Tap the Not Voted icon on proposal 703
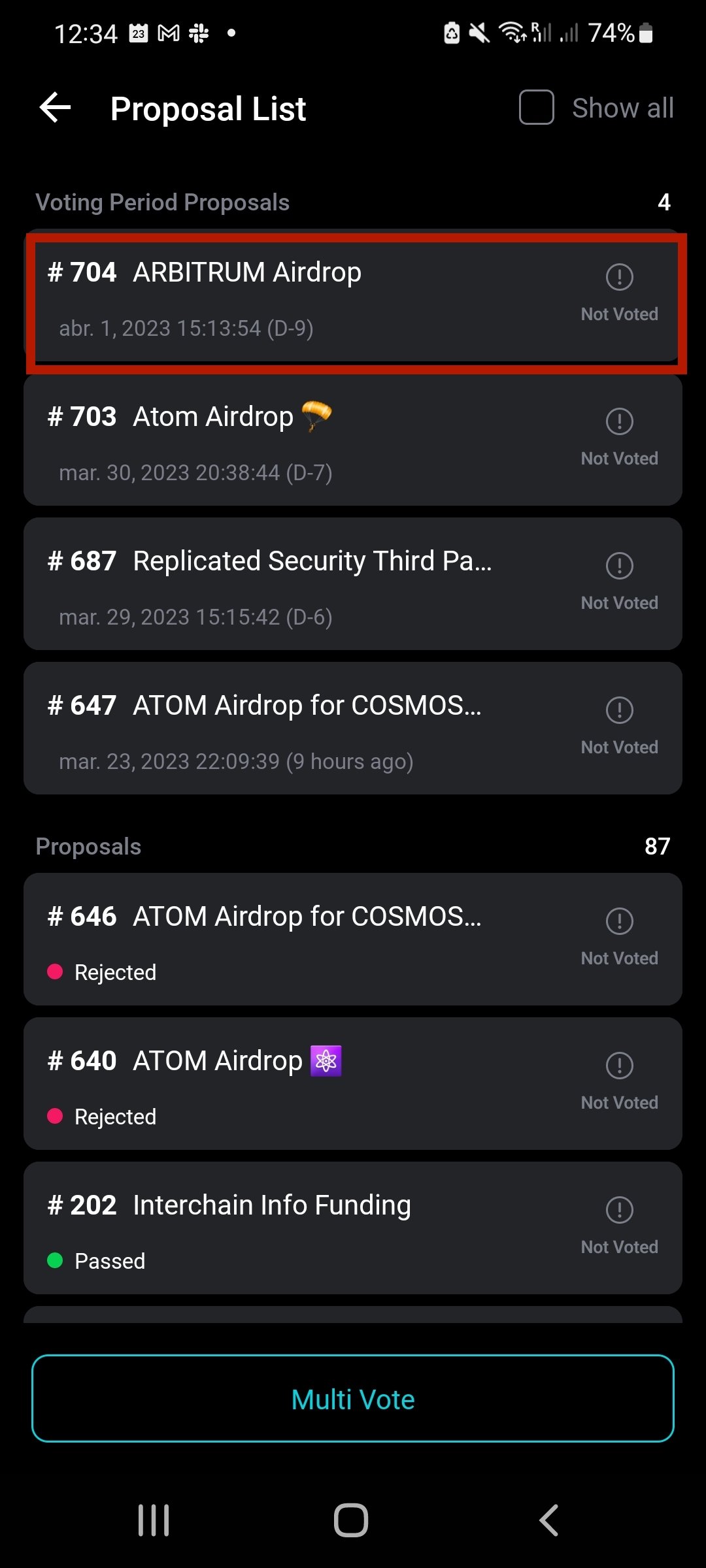 point(619,421)
